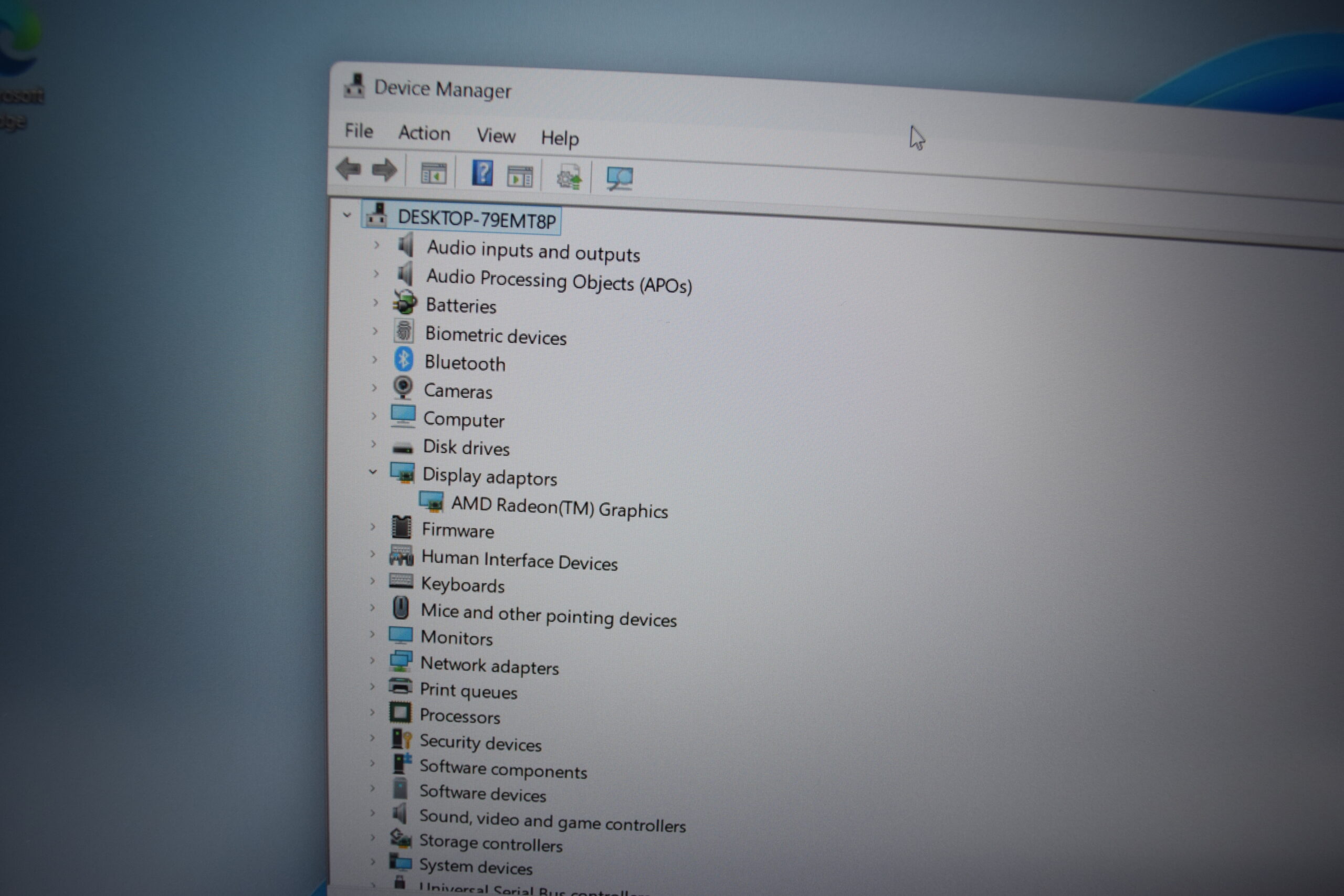Viewport: 1344px width, 896px height.
Task: Click the Mice and other pointing devices icon
Action: (x=401, y=607)
